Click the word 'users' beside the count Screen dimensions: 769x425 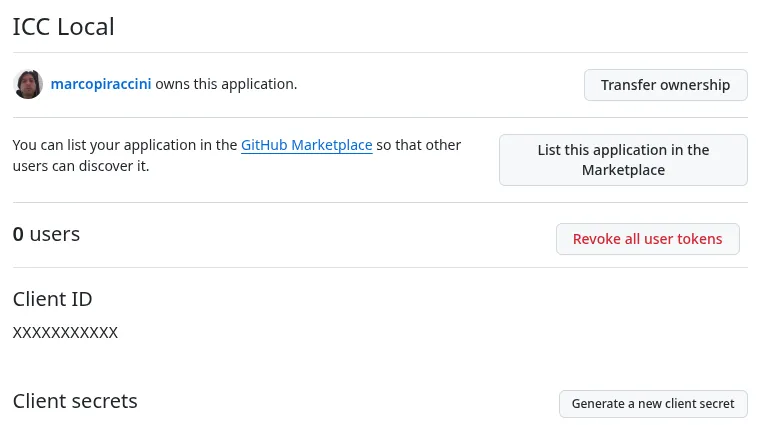click(x=54, y=235)
